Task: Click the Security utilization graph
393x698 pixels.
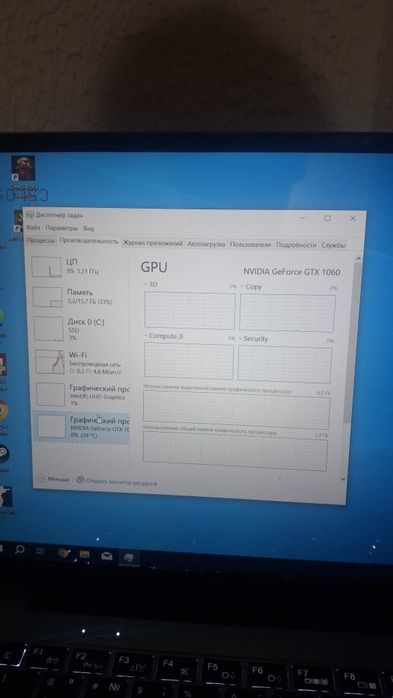Action: [x=284, y=365]
